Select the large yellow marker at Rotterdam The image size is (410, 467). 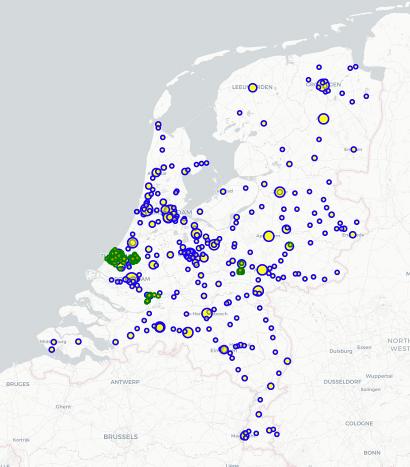[132, 278]
